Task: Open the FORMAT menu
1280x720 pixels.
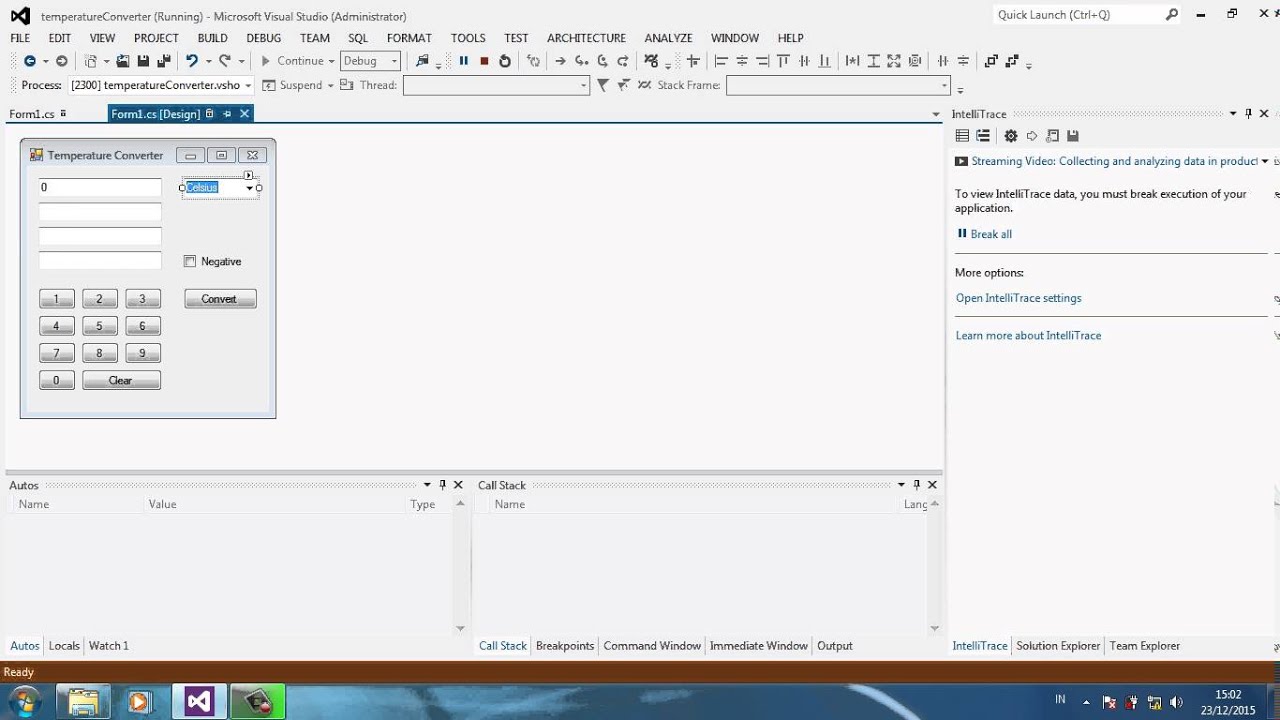Action: [409, 38]
